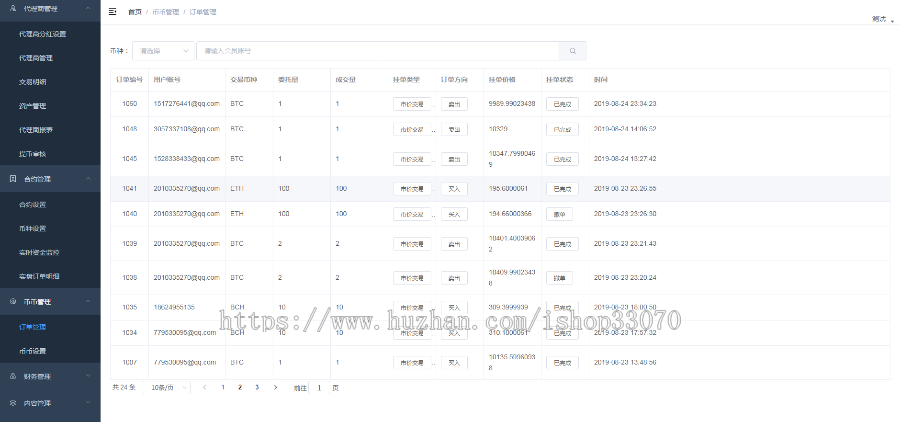Image resolution: width=900 pixels, height=422 pixels.
Task: Click 卖出 tag in order 1050 row
Action: (x=454, y=104)
